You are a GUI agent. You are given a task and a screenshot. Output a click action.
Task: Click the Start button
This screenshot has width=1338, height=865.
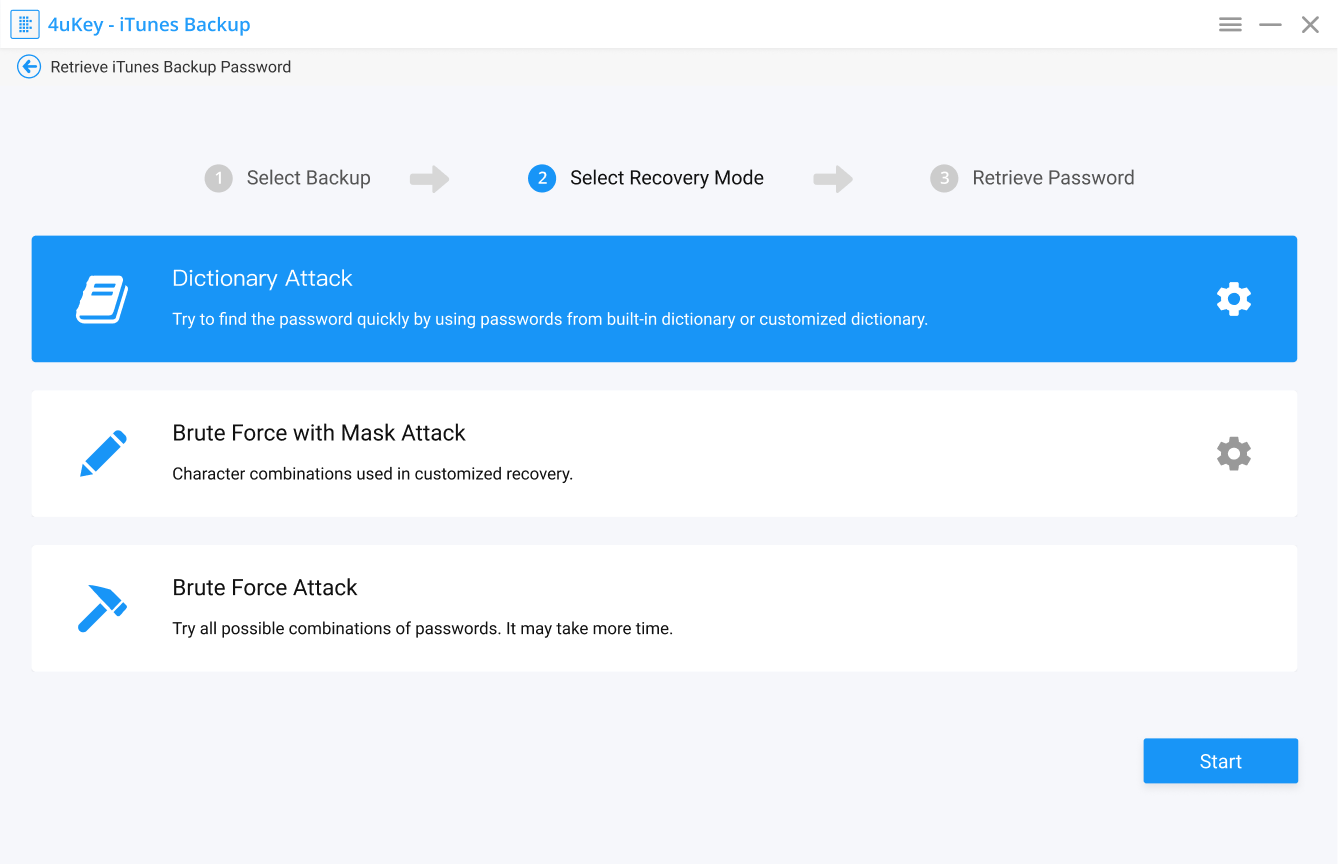click(1220, 760)
